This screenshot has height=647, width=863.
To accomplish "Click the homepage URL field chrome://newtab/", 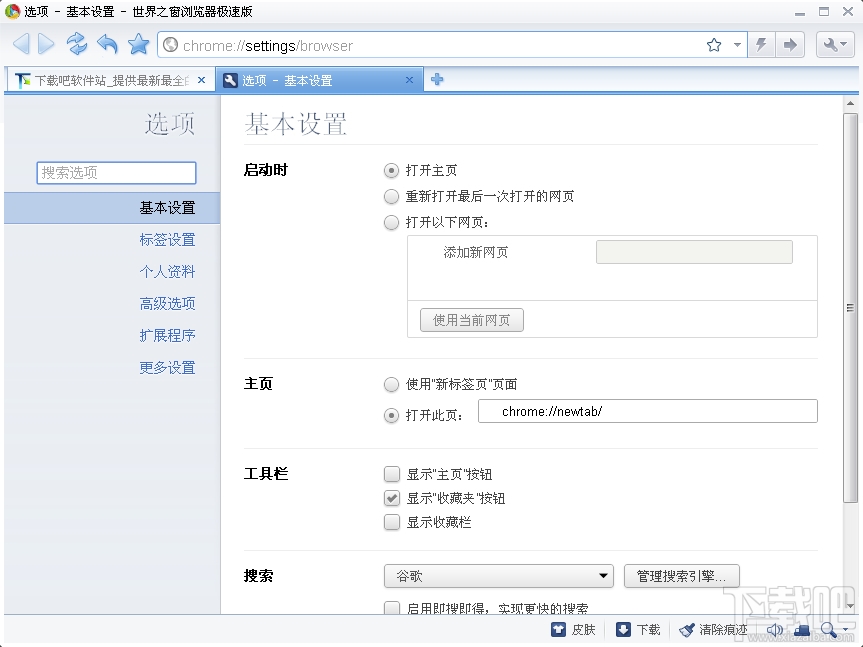I will tap(648, 412).
